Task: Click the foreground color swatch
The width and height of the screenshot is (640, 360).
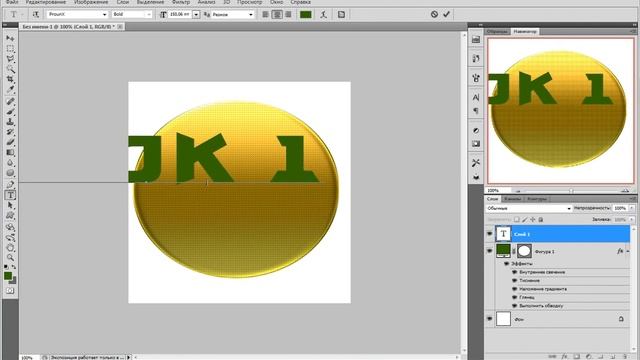Action: point(8,276)
